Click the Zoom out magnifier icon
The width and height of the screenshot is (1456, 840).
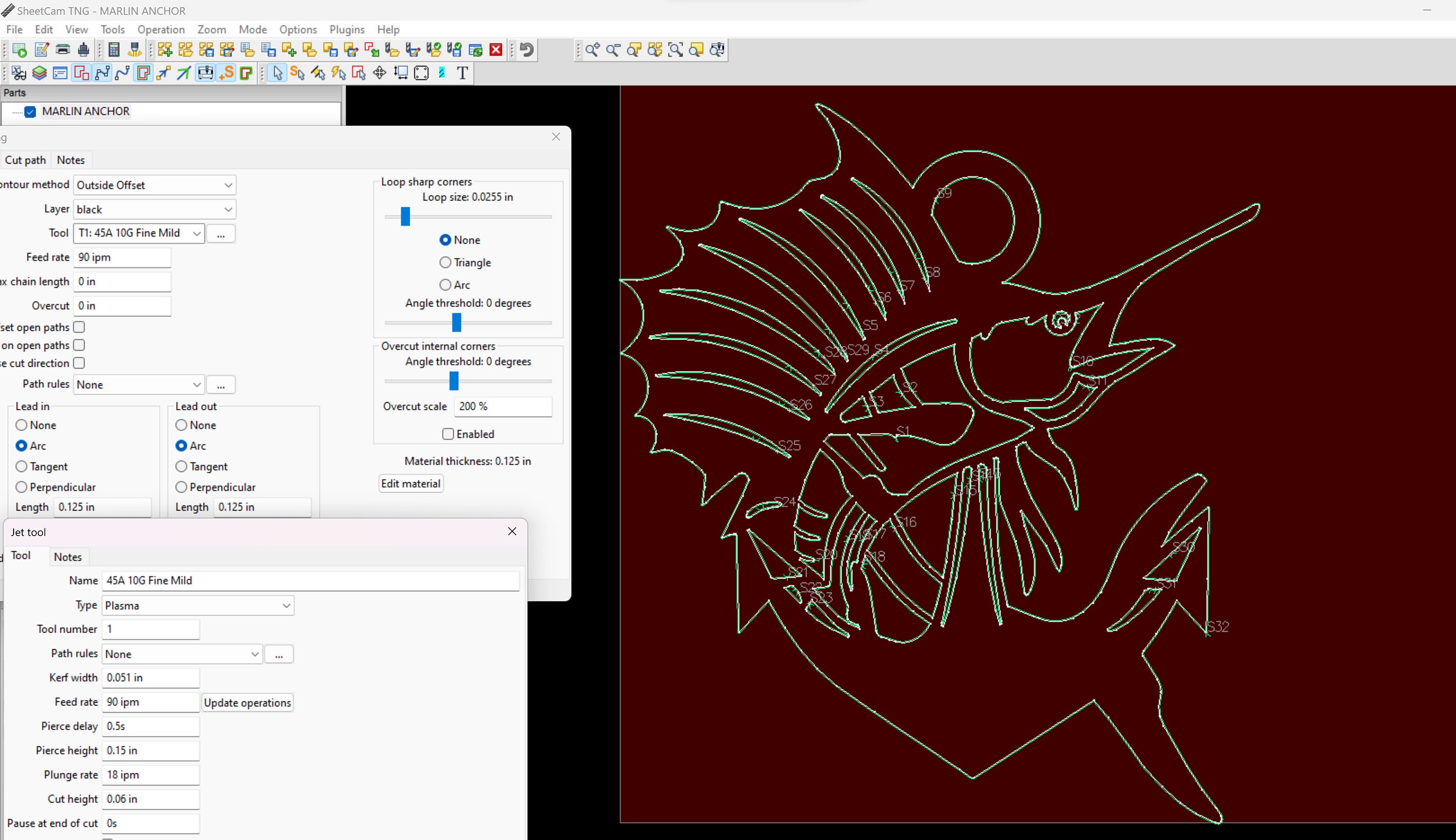613,50
